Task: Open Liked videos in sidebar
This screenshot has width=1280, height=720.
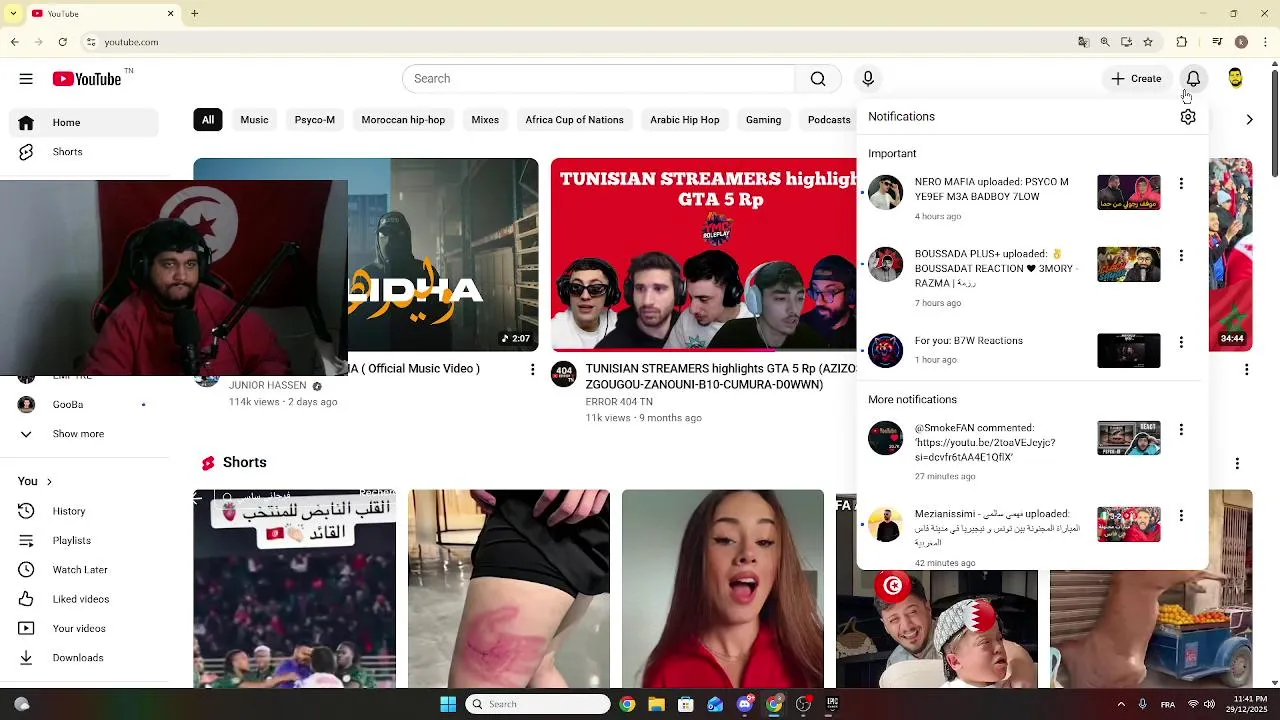Action: tap(84, 600)
